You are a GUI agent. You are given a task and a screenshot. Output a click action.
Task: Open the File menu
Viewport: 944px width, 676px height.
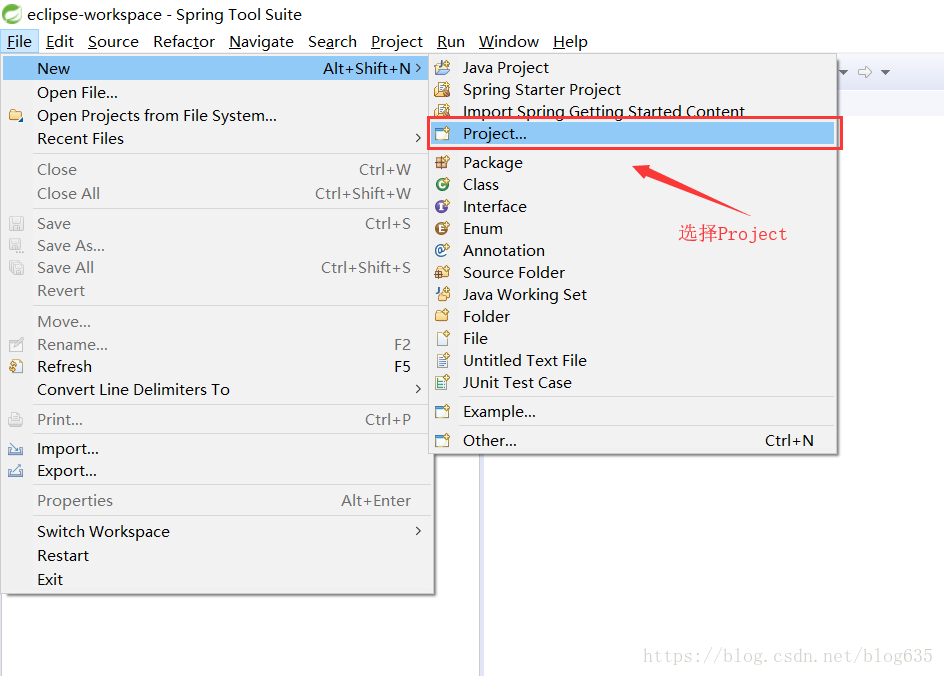pos(19,42)
